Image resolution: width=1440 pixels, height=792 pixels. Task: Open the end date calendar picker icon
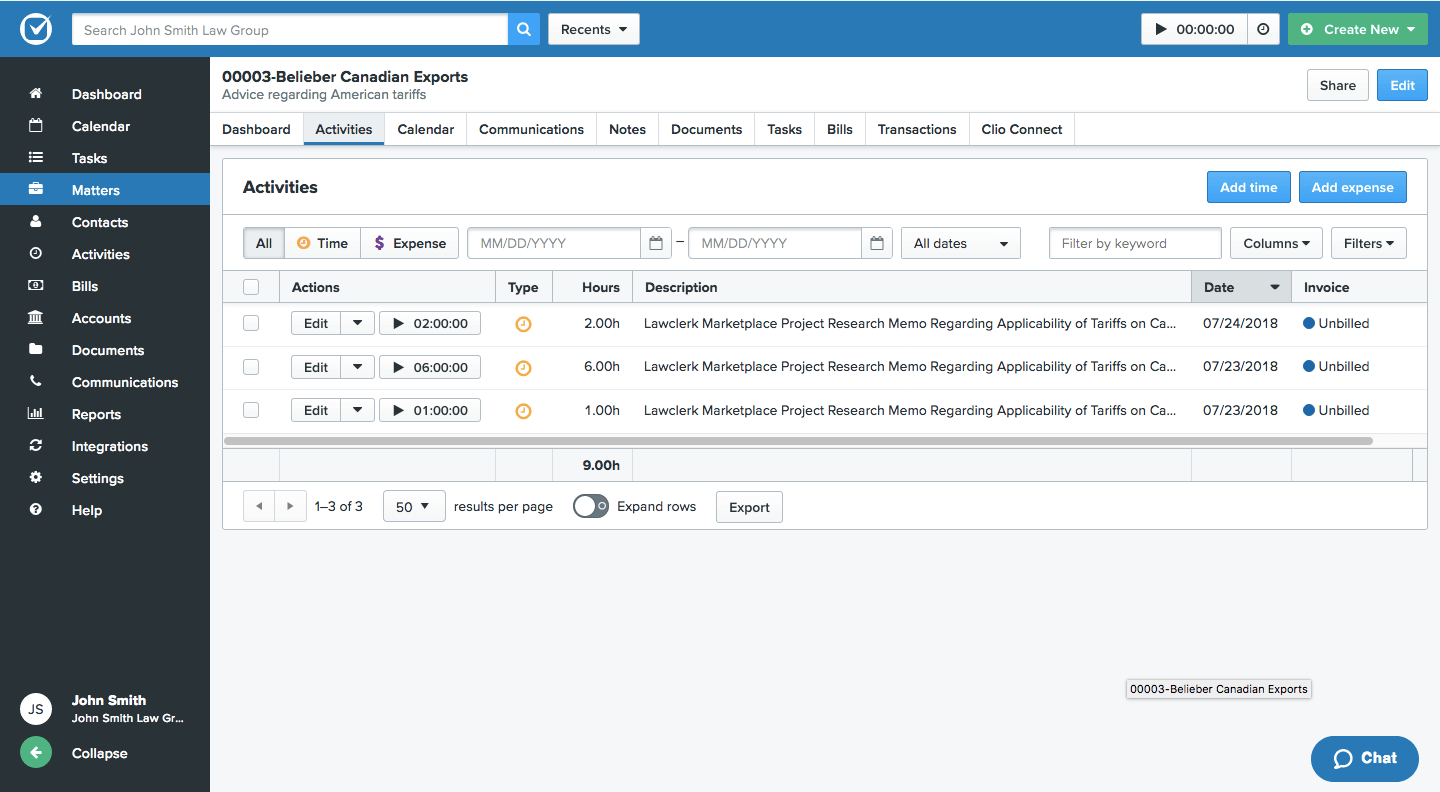pyautogui.click(x=877, y=243)
